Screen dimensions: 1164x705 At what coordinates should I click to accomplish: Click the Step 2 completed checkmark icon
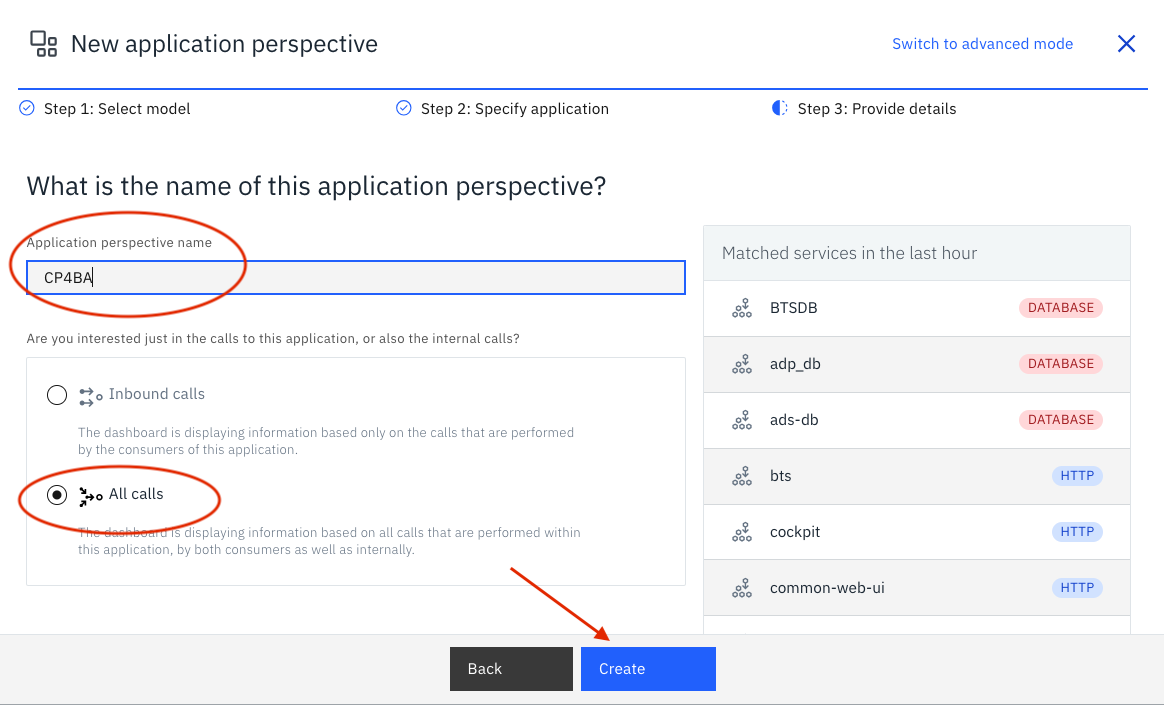click(404, 108)
